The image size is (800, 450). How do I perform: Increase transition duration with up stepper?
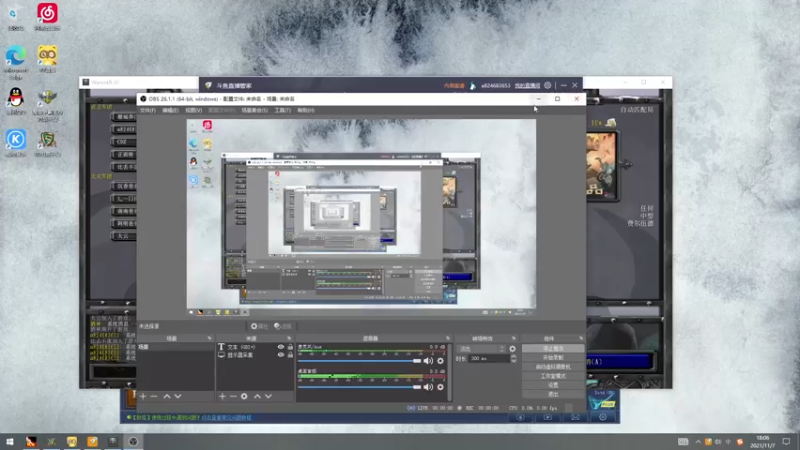513,357
